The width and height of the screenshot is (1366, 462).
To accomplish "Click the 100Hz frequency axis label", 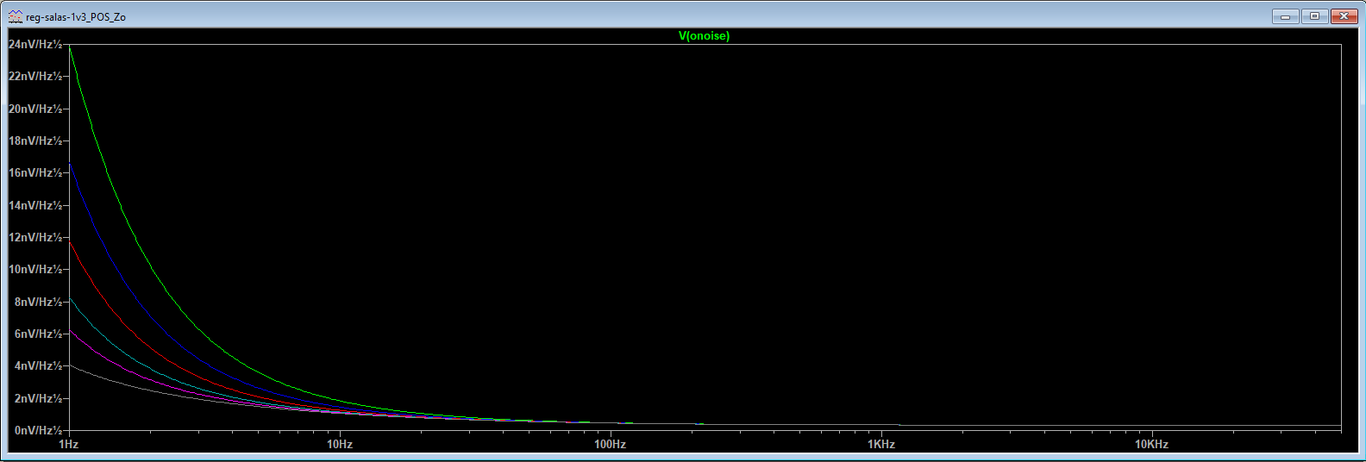I will [x=610, y=443].
